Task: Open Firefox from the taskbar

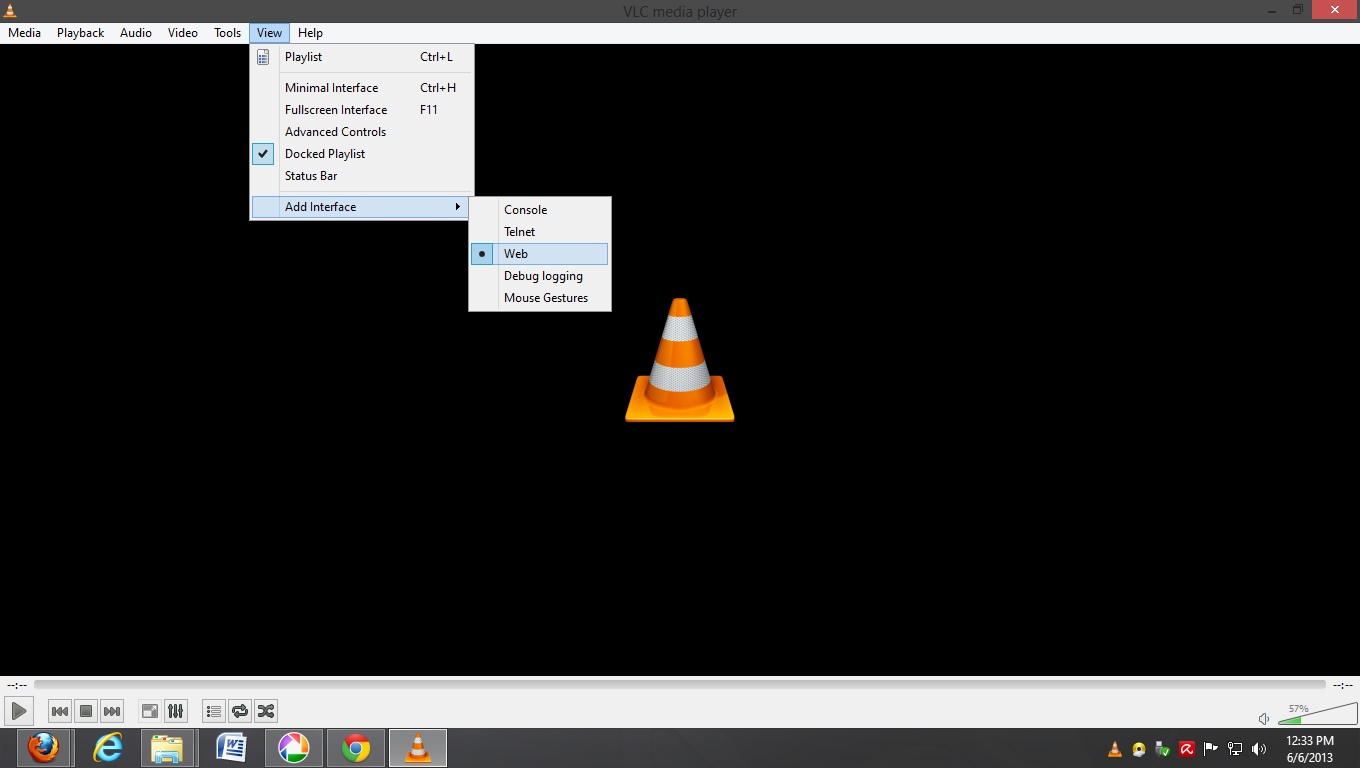Action: pos(43,748)
